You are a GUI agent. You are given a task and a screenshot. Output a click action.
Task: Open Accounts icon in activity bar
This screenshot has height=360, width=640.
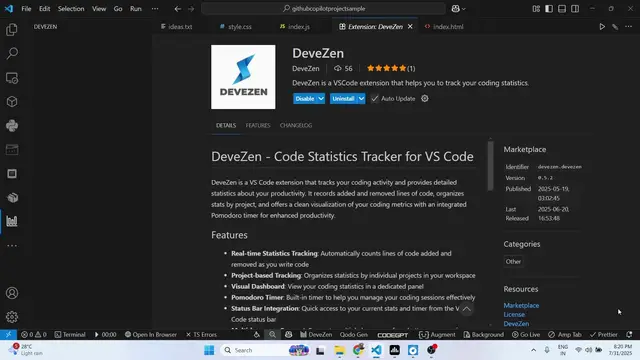pyautogui.click(x=12, y=293)
